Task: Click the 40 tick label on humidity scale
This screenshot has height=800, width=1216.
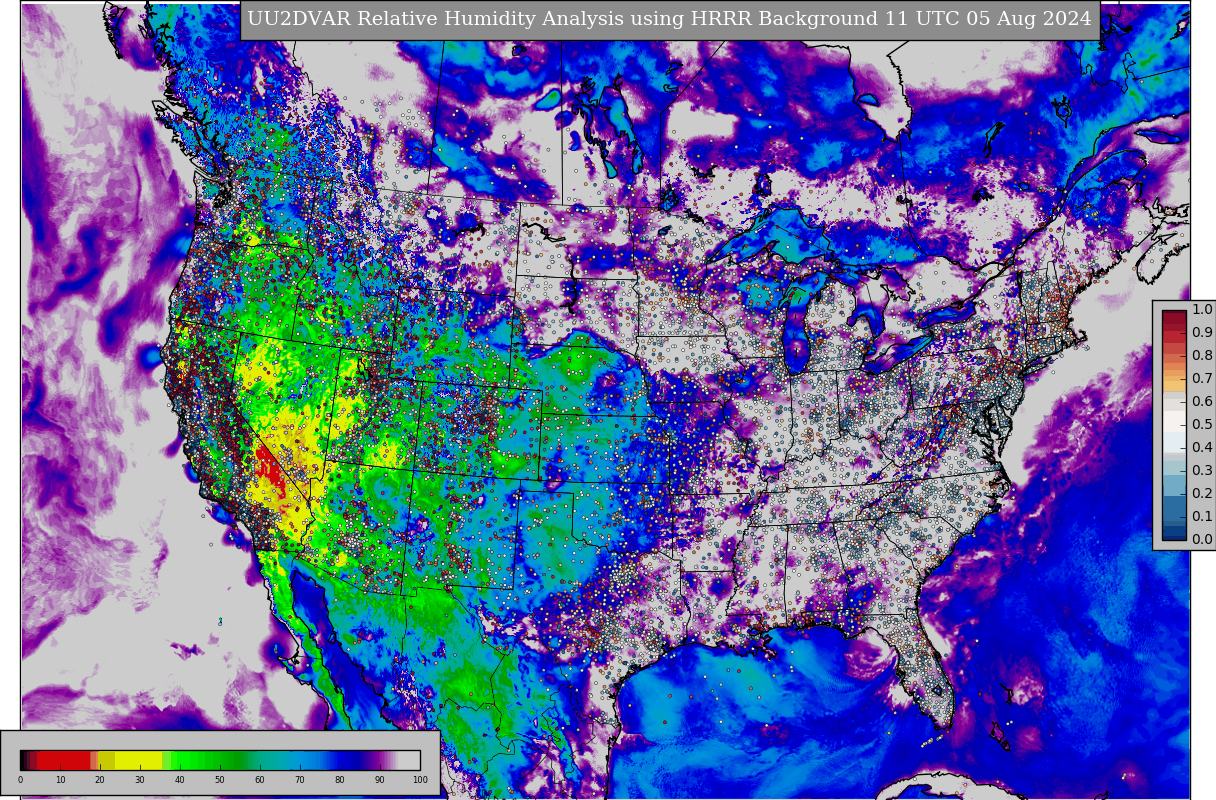Action: click(180, 780)
